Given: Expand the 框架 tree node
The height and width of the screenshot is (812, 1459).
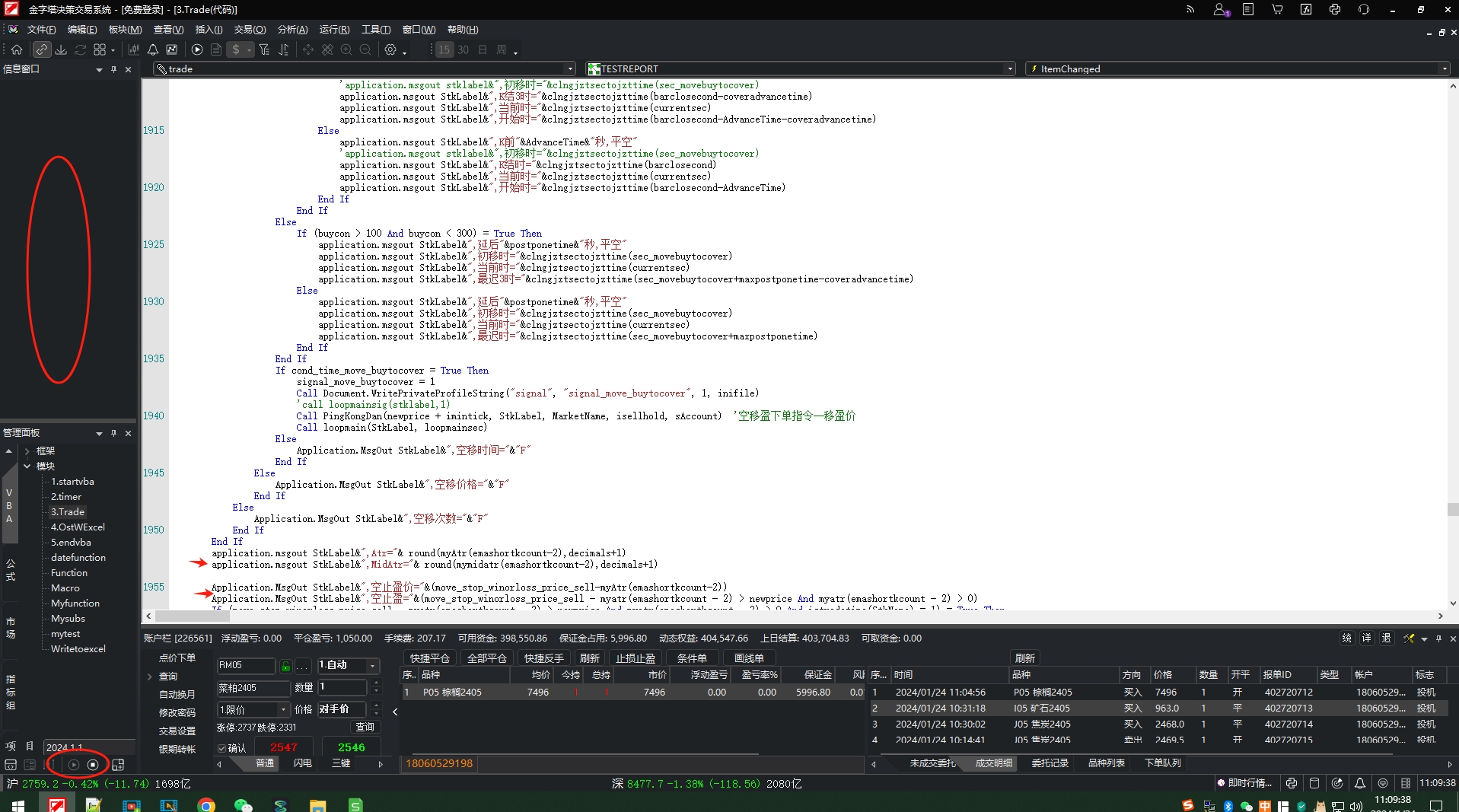Looking at the screenshot, I should coord(27,451).
